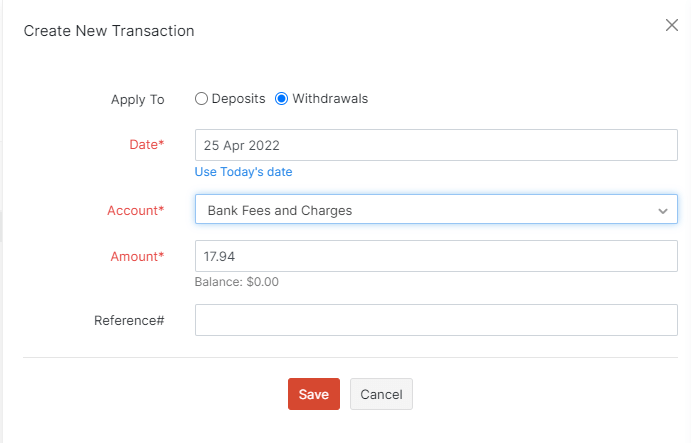Click the chevron arrow in the Account field

pyautogui.click(x=662, y=211)
